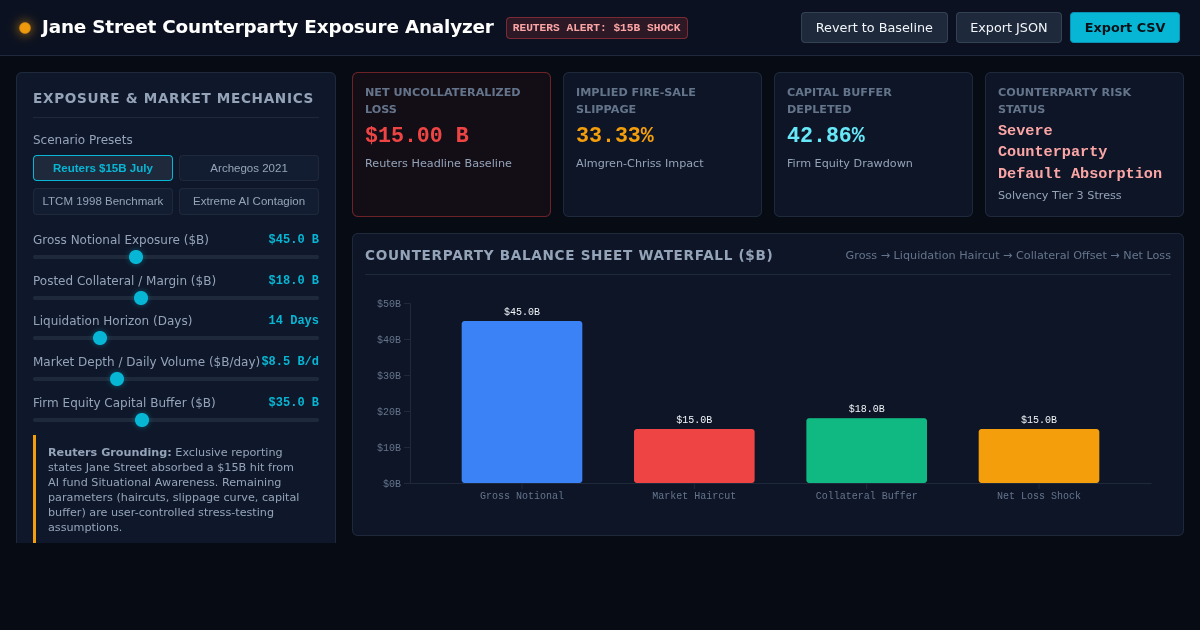Viewport: 1200px width, 630px height.
Task: Click the Exposure & Market Mechanics heading
Action: 173,98
